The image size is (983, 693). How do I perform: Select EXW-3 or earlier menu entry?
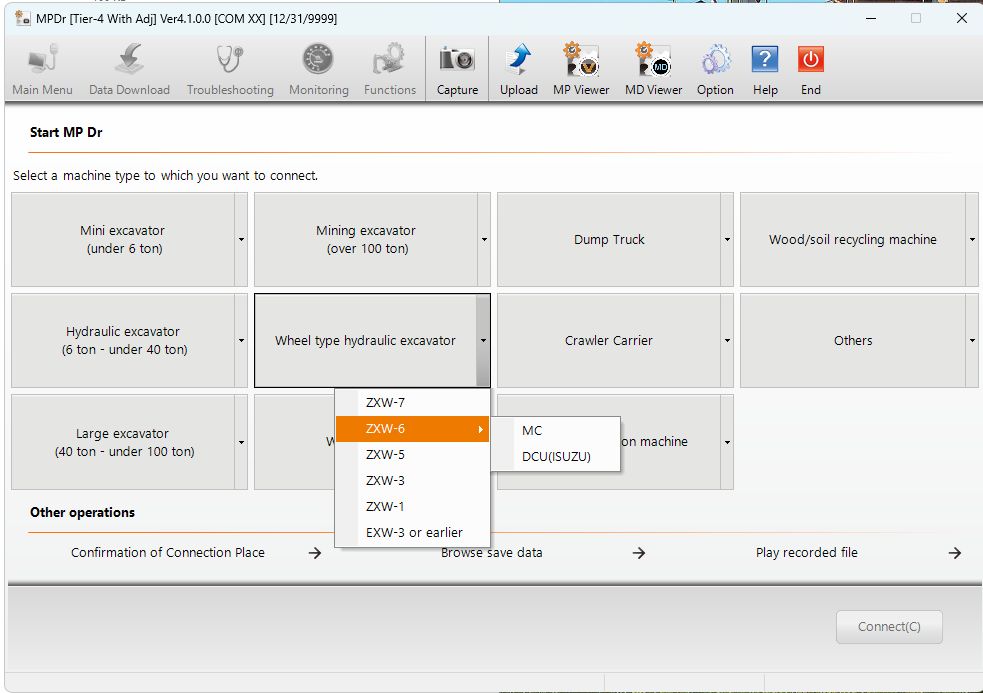pyautogui.click(x=413, y=532)
